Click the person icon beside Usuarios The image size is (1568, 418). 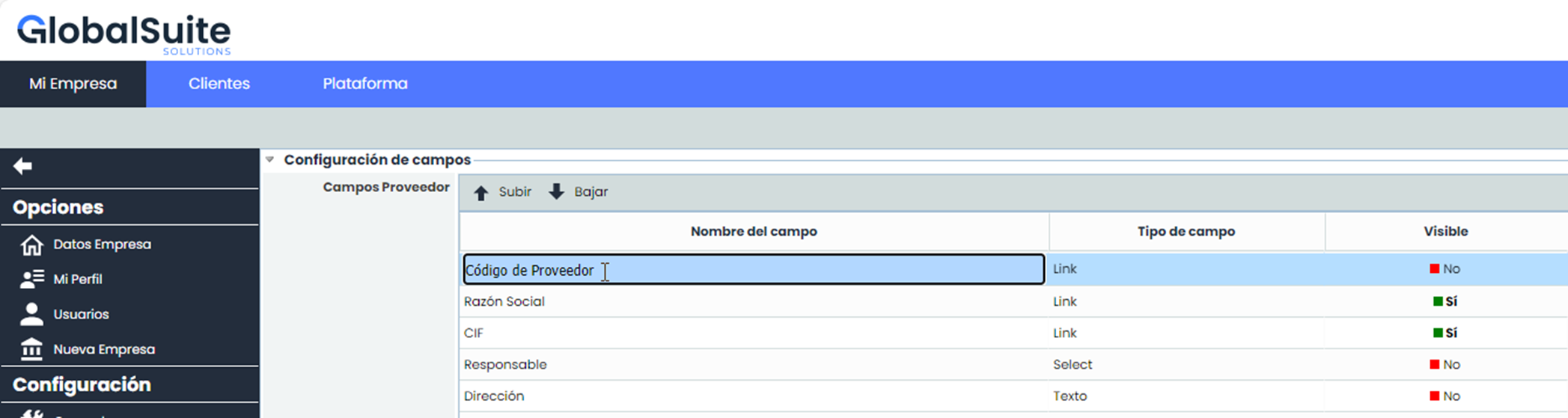click(x=31, y=314)
